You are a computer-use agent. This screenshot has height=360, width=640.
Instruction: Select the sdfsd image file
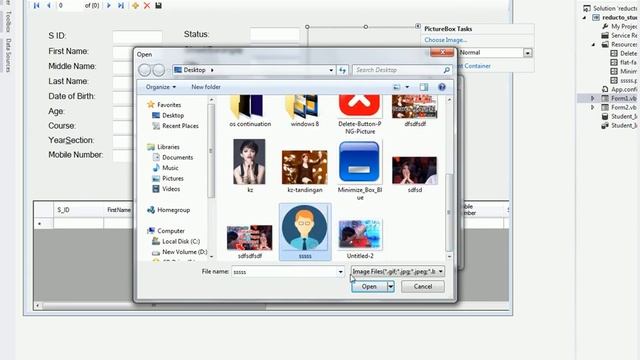(x=415, y=174)
